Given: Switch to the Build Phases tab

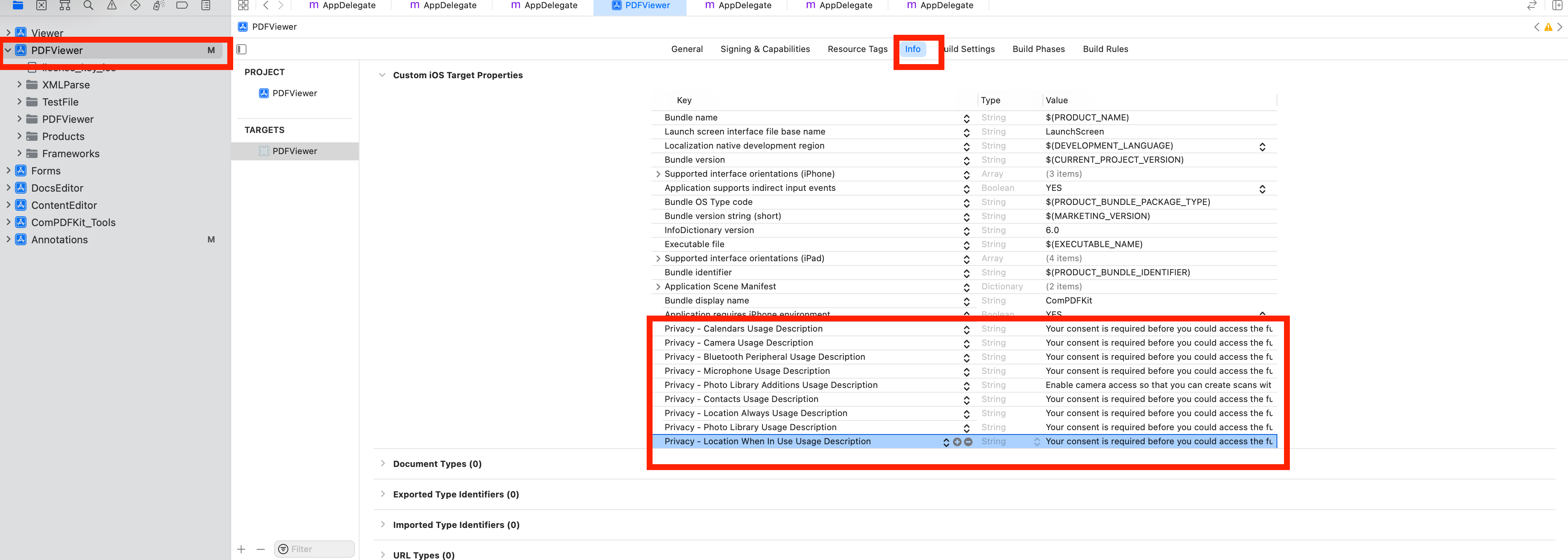Looking at the screenshot, I should click(1038, 49).
